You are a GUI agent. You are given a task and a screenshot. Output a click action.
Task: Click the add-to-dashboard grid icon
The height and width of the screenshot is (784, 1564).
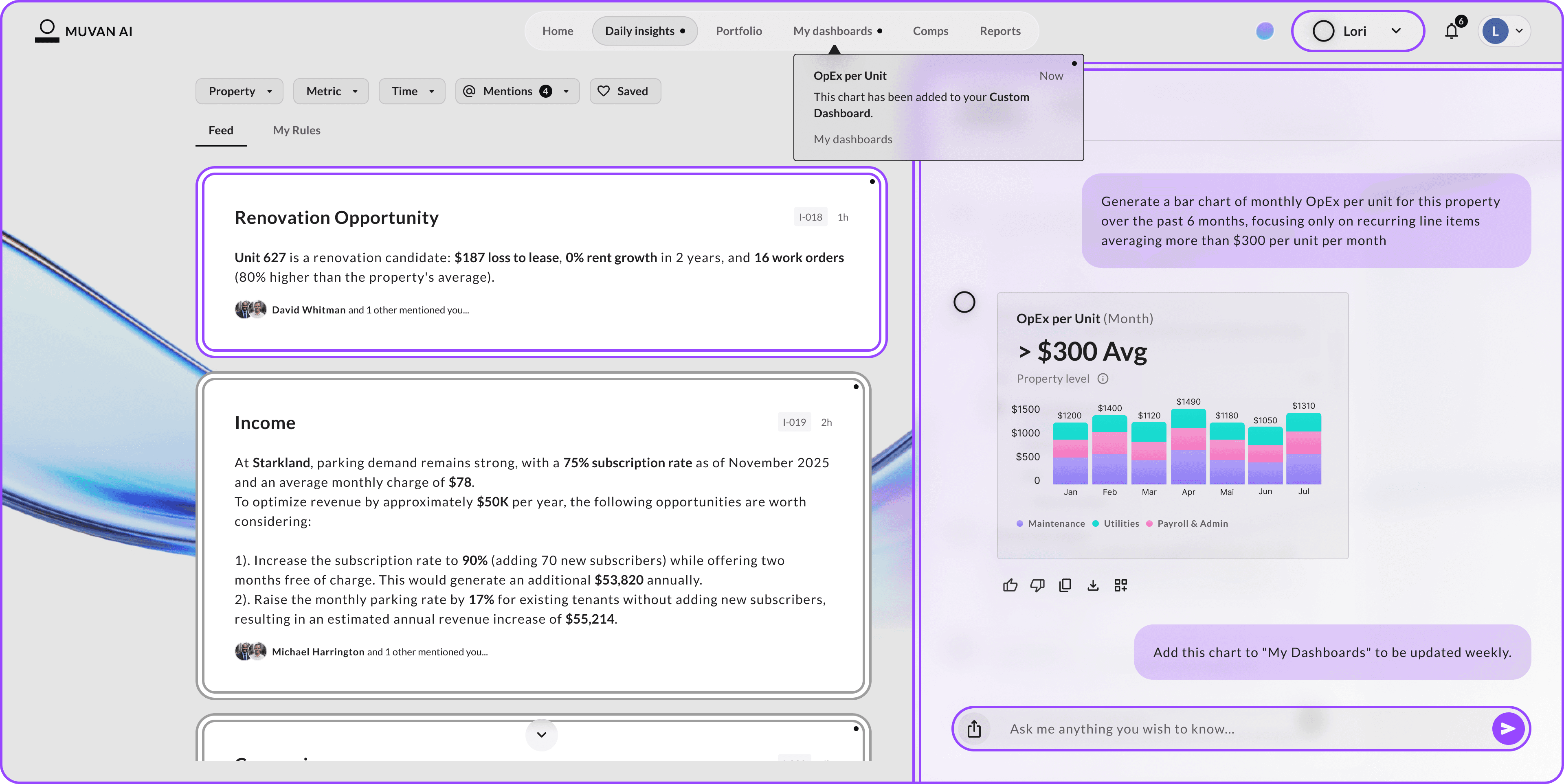click(1121, 585)
